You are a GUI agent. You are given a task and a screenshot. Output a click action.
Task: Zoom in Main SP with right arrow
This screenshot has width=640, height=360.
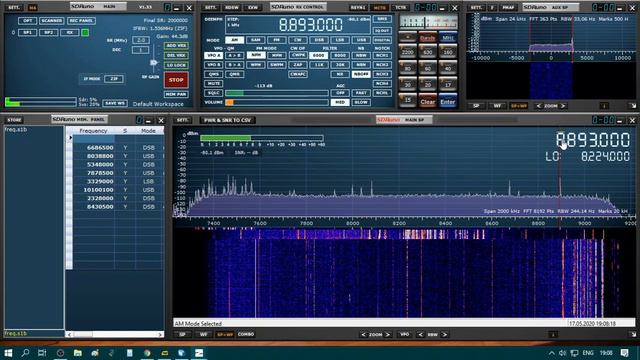[387, 335]
